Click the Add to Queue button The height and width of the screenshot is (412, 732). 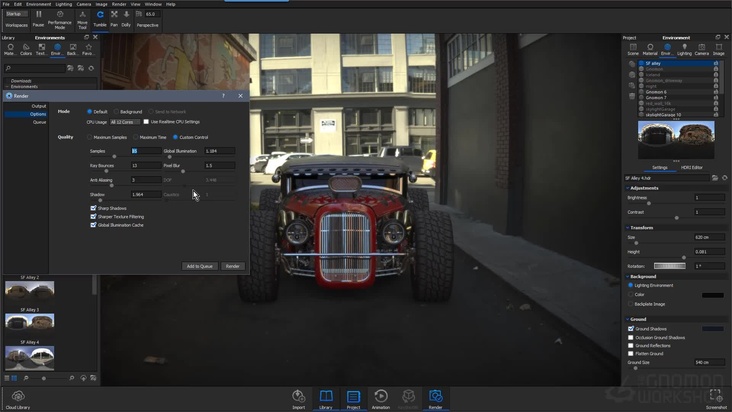point(199,266)
